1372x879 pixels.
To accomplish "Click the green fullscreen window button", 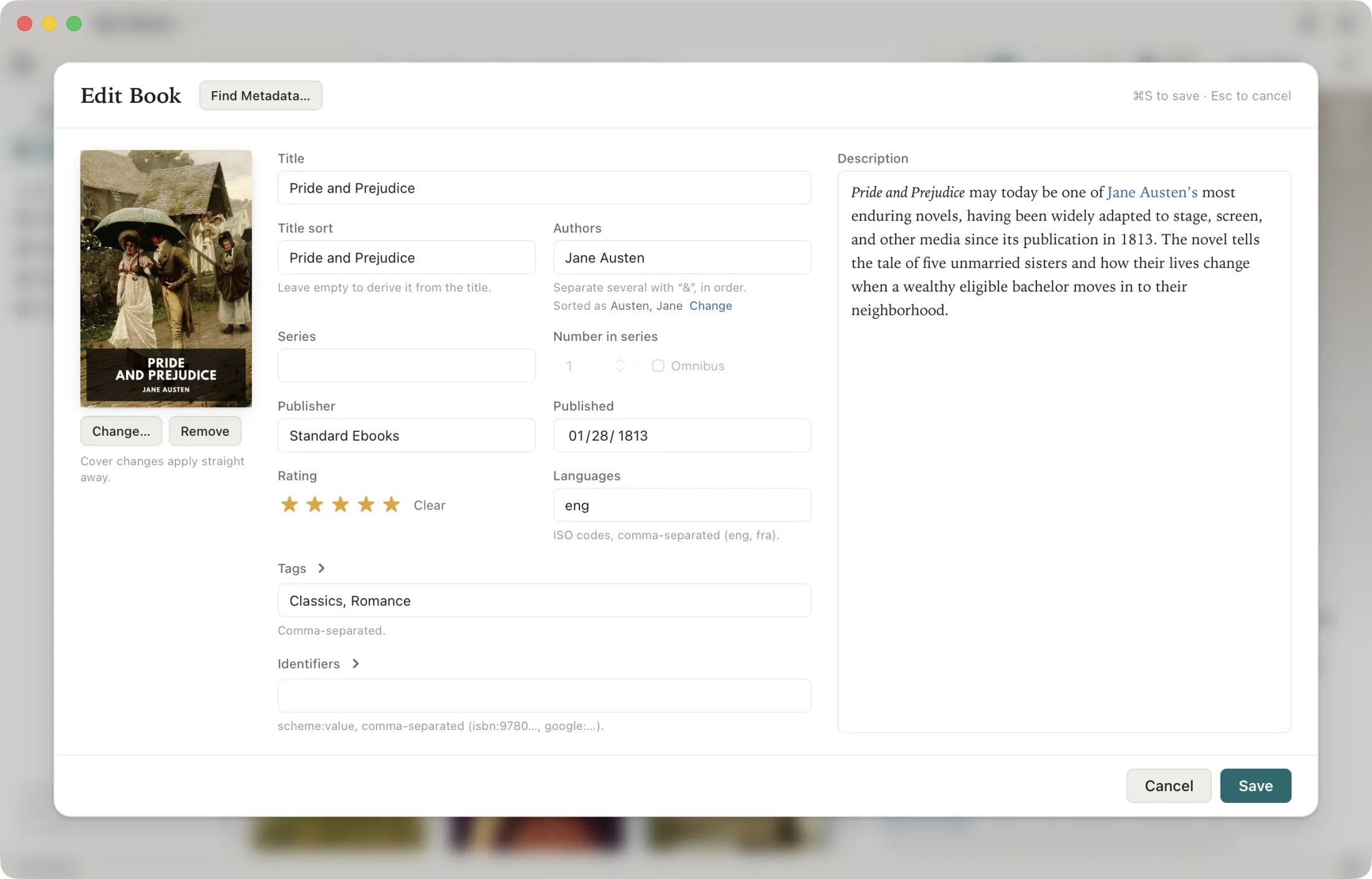I will 74,24.
